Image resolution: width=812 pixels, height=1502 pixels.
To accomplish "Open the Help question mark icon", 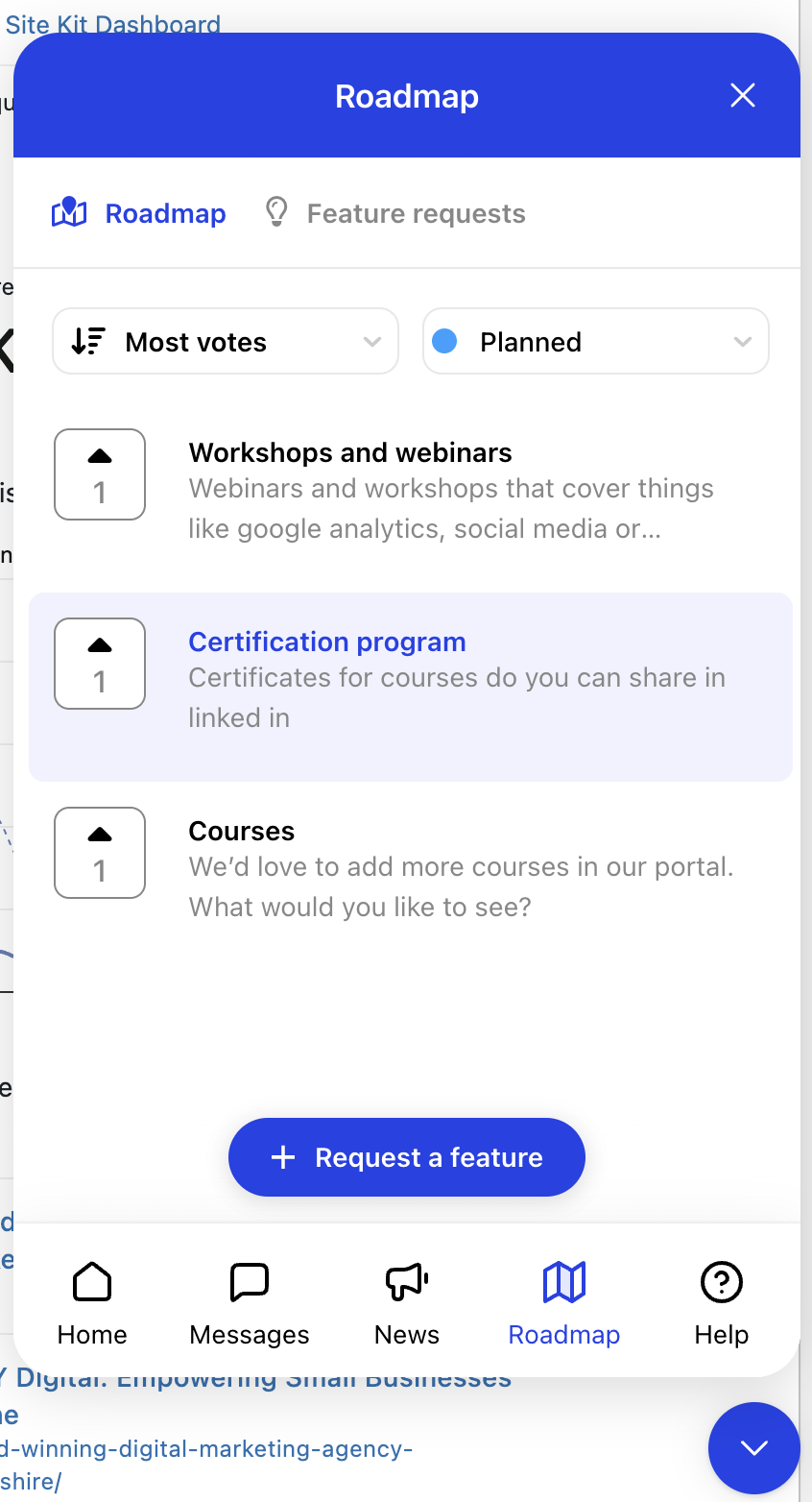I will coord(722,1282).
